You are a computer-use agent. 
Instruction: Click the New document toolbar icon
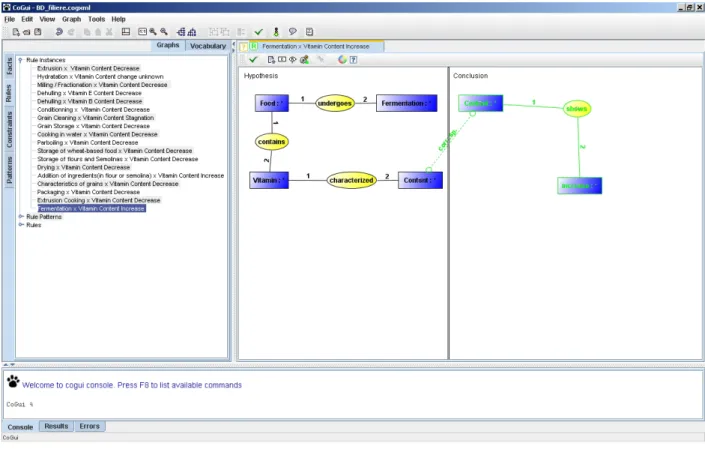coord(16,32)
